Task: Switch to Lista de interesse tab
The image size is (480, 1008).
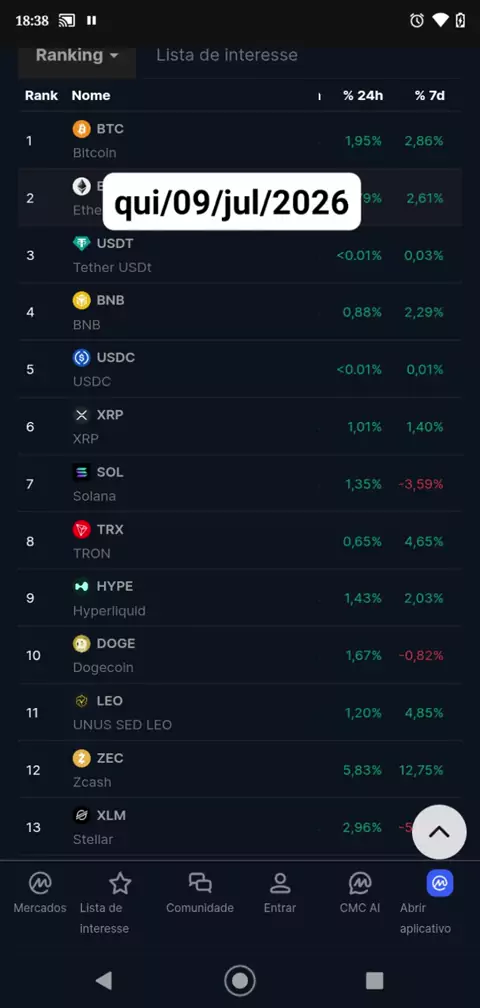Action: point(227,55)
